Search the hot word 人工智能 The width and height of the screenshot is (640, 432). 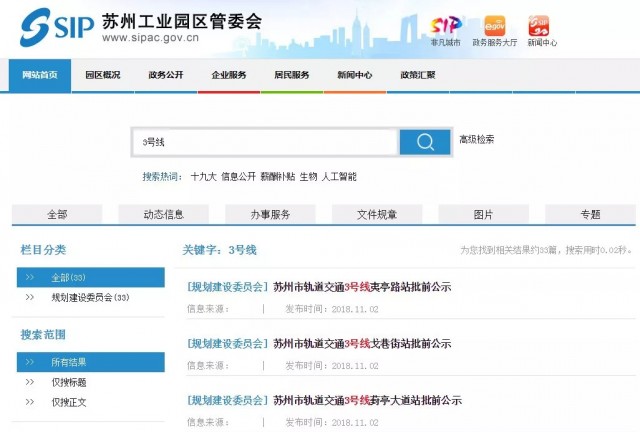339,177
